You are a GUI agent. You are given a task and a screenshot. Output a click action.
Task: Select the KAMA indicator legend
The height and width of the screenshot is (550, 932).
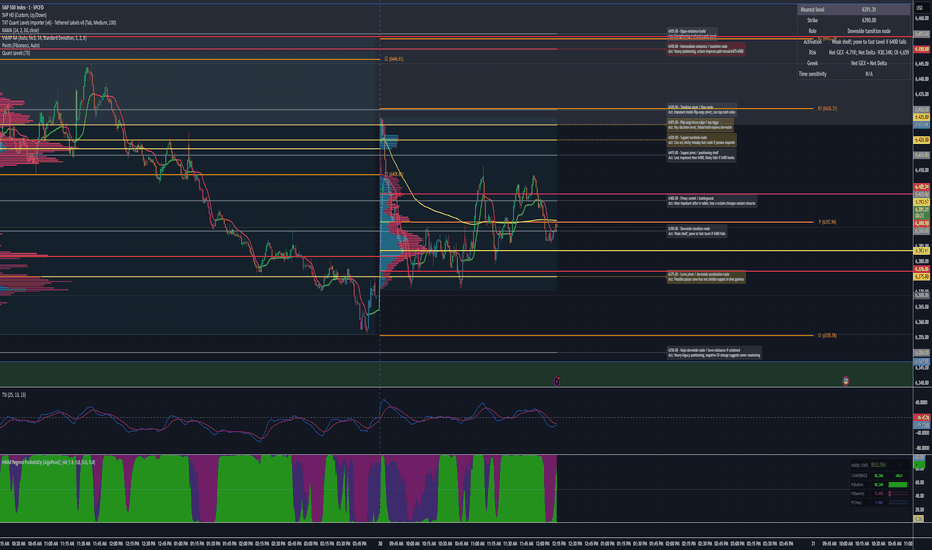(x=20, y=30)
